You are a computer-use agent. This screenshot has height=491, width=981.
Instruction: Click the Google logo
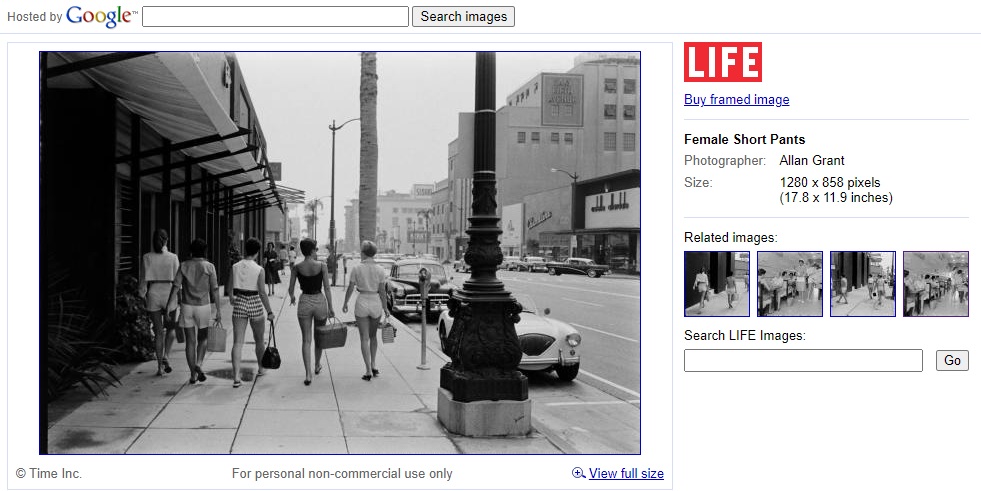tap(100, 16)
